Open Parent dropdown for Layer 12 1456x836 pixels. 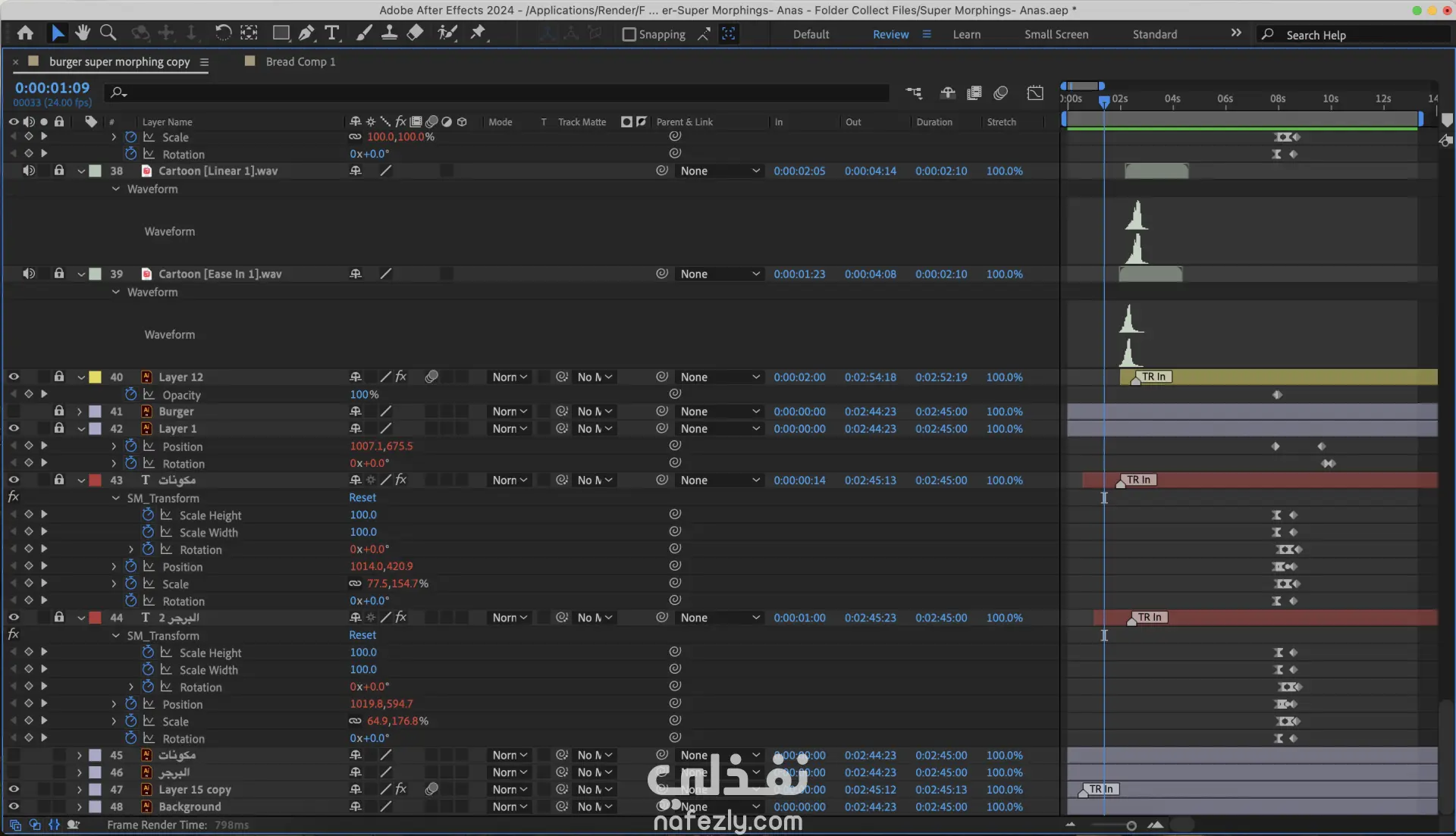[x=719, y=377]
